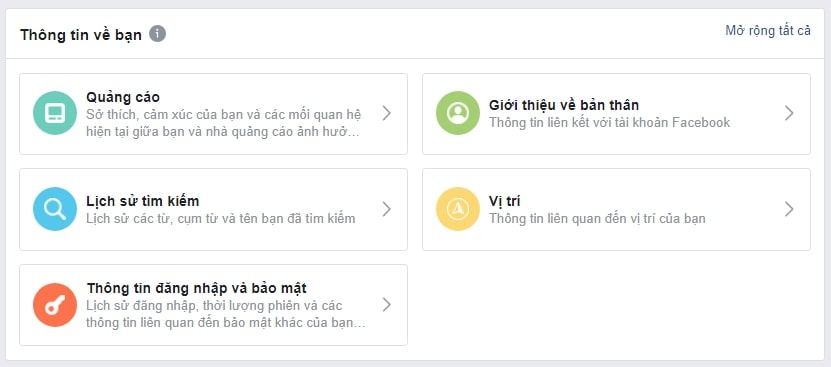Expand Giới thiệu về bản thân chevron arrow
This screenshot has height=367, width=831.
tap(790, 113)
